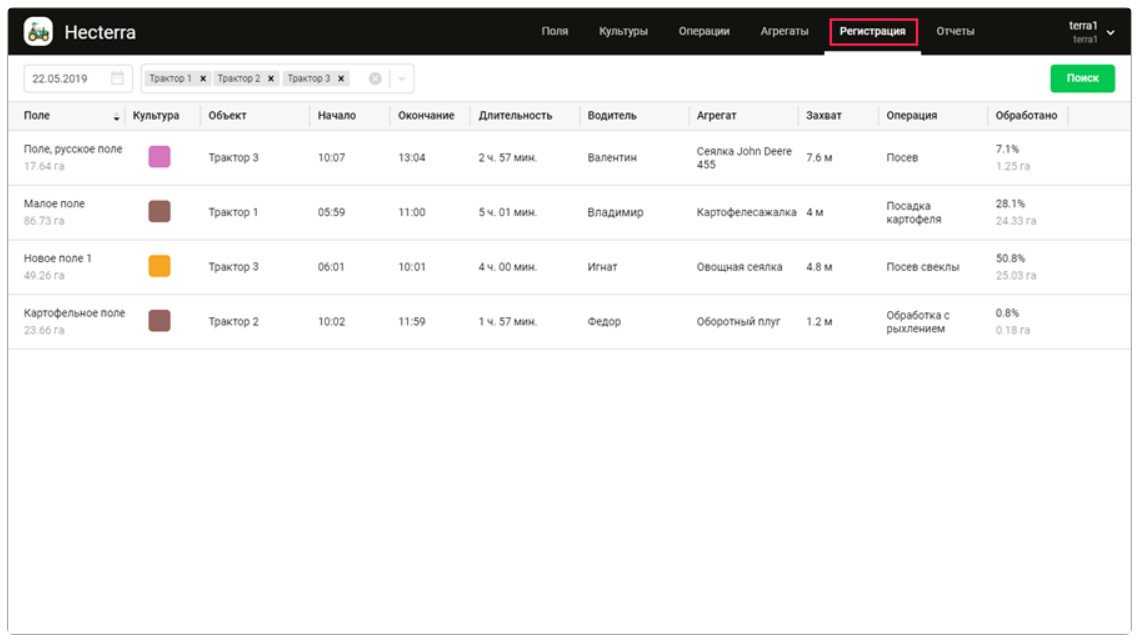1139x641 pixels.
Task: Select the Отчеты tab
Action: point(955,31)
